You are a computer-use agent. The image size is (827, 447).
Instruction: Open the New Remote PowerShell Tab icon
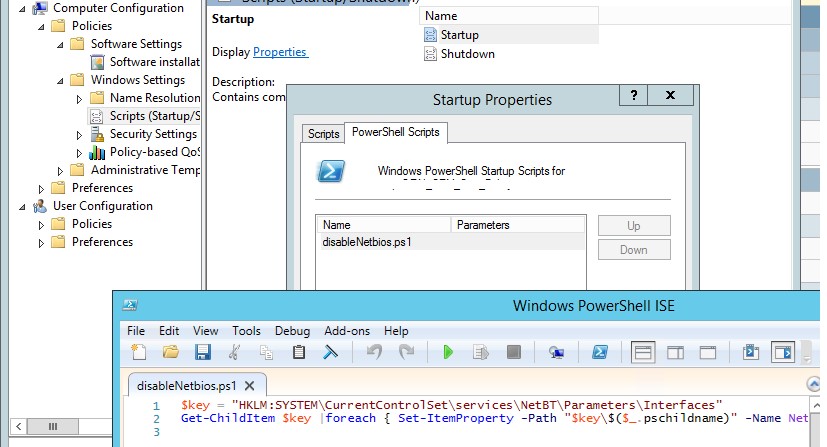[x=556, y=352]
